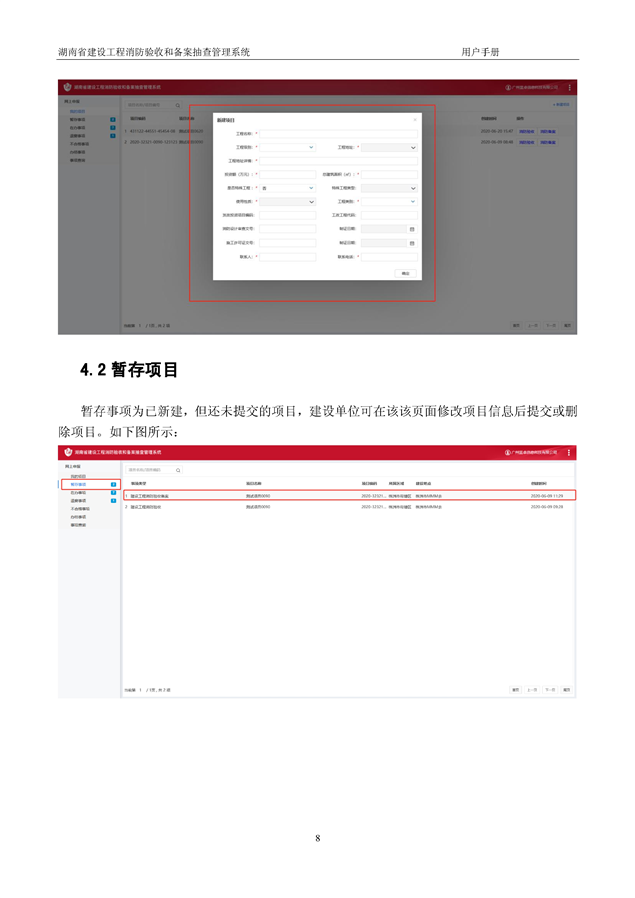The width and height of the screenshot is (635, 898).
Task: Click the 工程名称 input field in the dialog
Action: click(338, 133)
